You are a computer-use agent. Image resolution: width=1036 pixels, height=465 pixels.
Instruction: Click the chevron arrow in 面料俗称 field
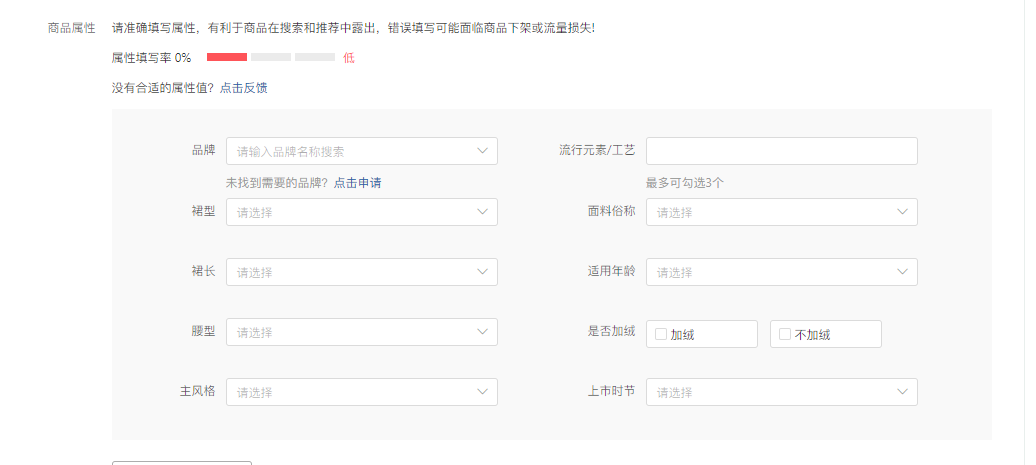pyautogui.click(x=902, y=212)
